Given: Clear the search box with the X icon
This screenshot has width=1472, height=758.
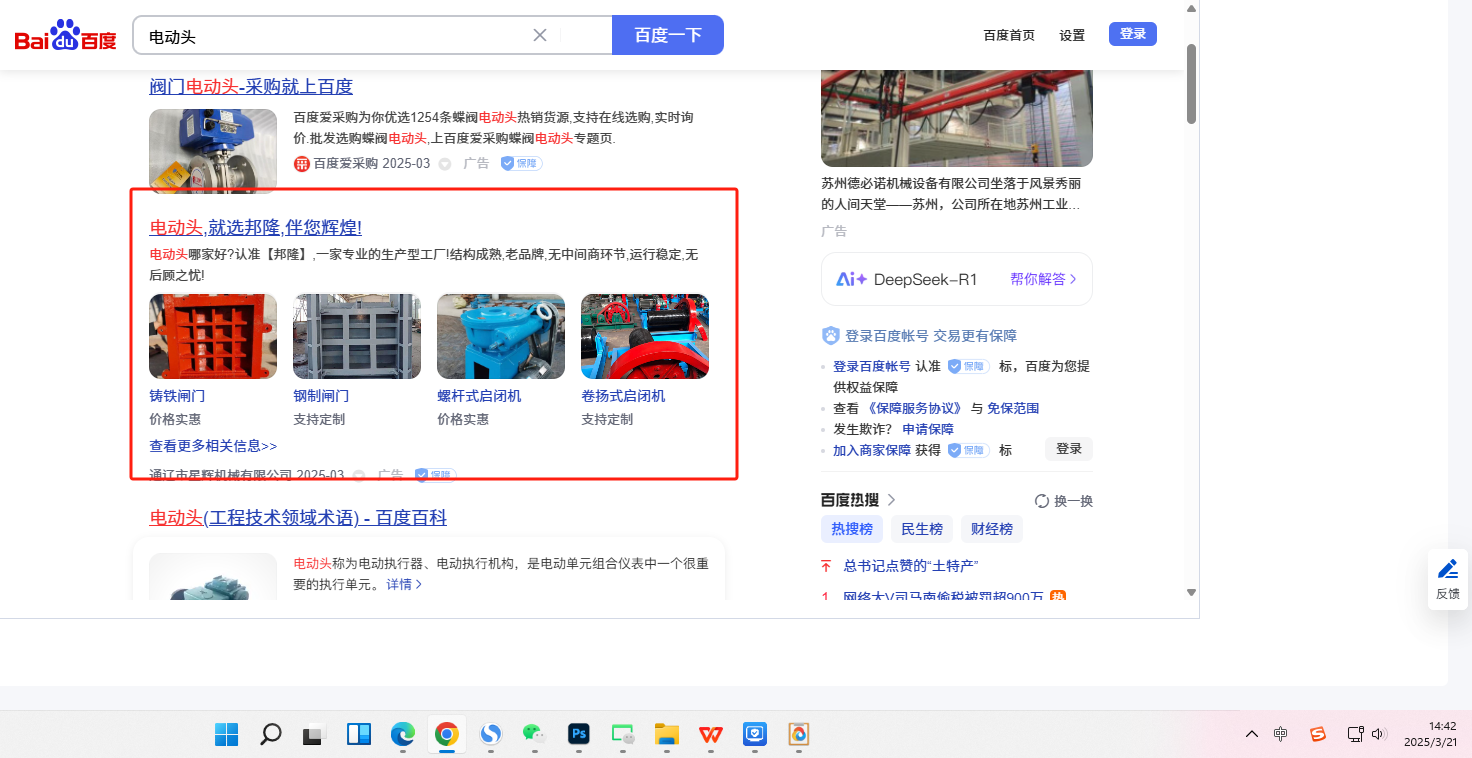Looking at the screenshot, I should (540, 35).
